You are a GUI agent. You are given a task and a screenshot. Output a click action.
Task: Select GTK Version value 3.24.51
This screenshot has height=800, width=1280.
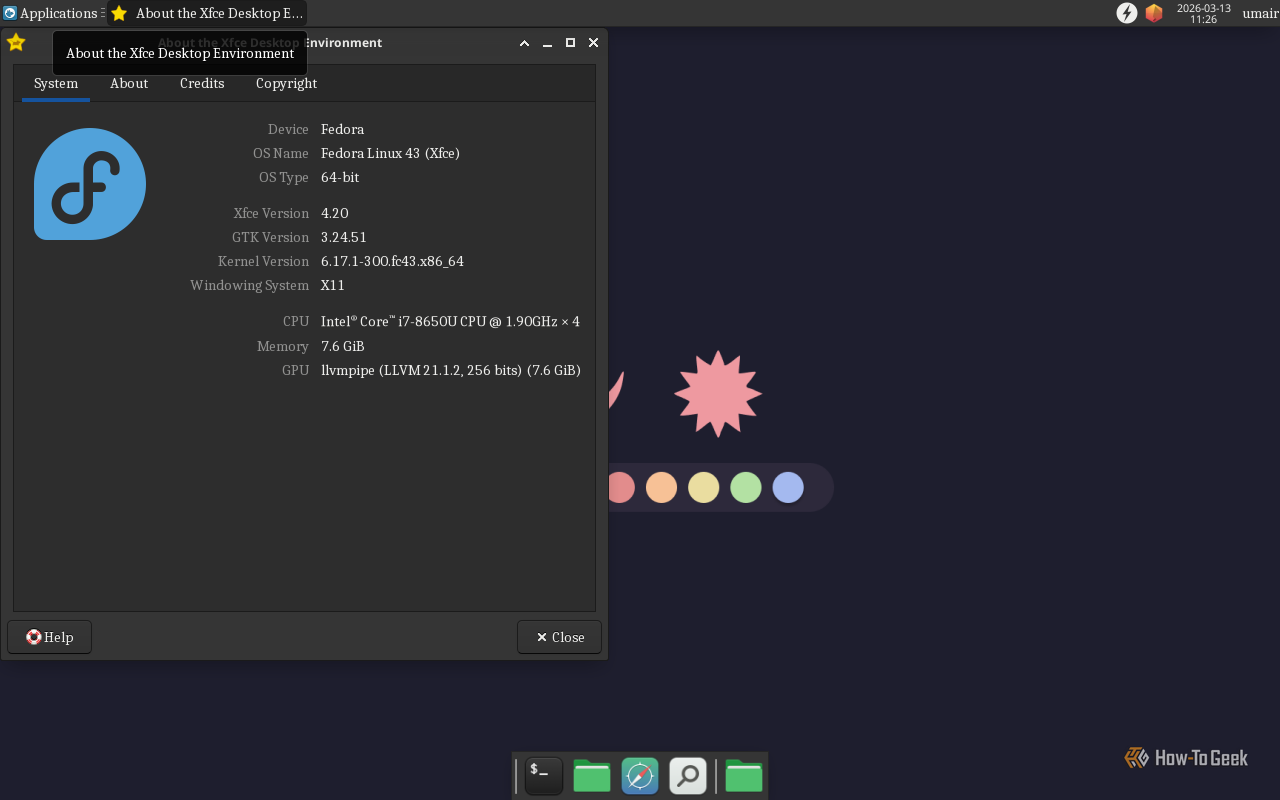click(x=344, y=237)
